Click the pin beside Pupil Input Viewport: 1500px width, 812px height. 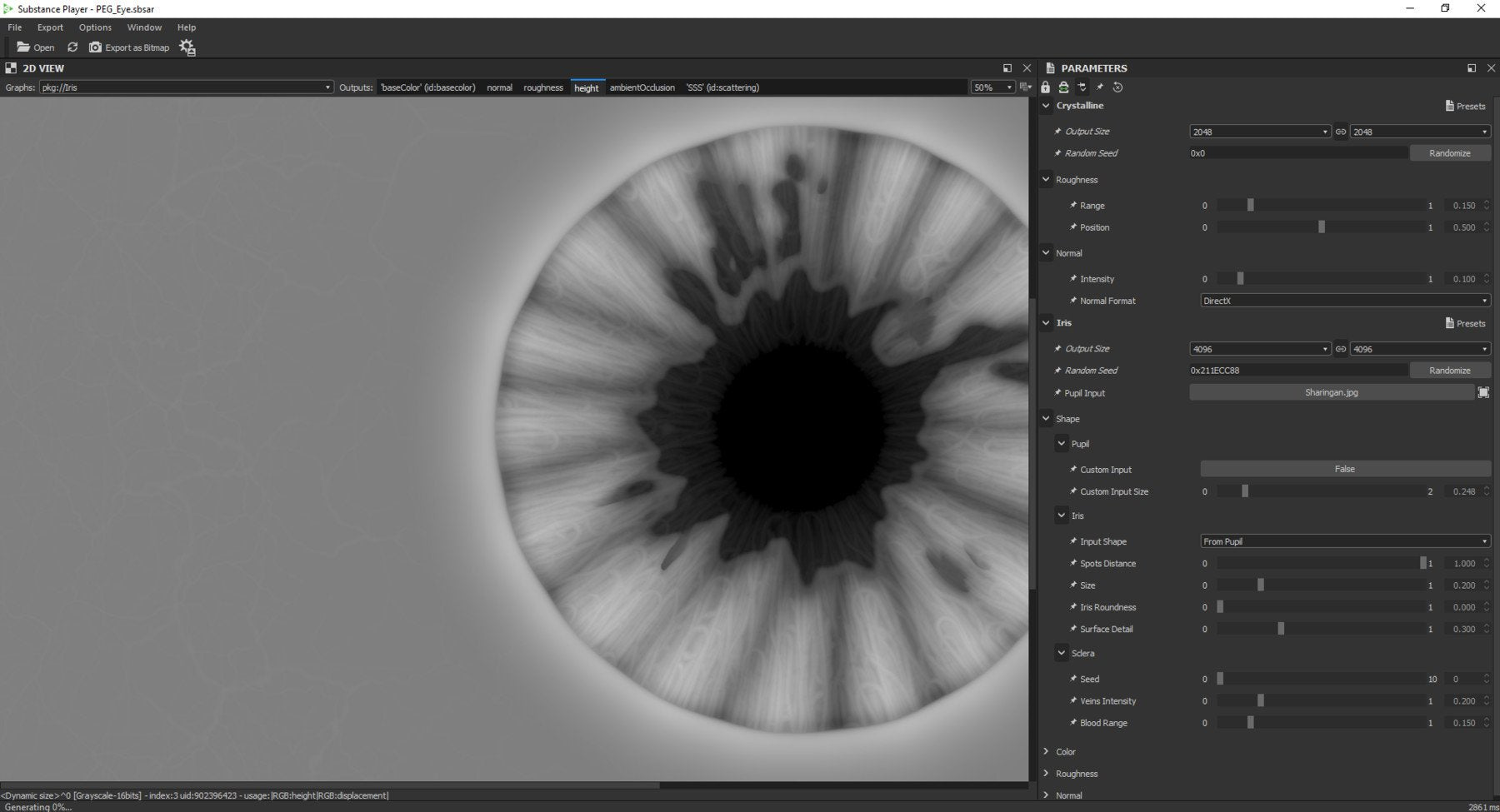(1057, 392)
